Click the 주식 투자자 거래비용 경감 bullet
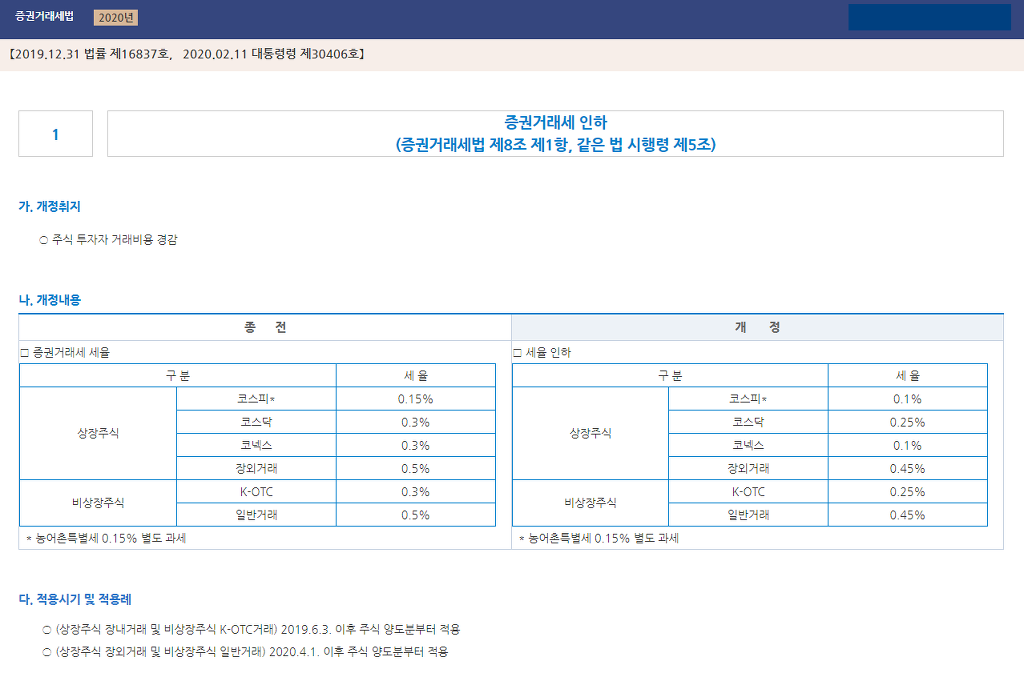 coord(108,240)
